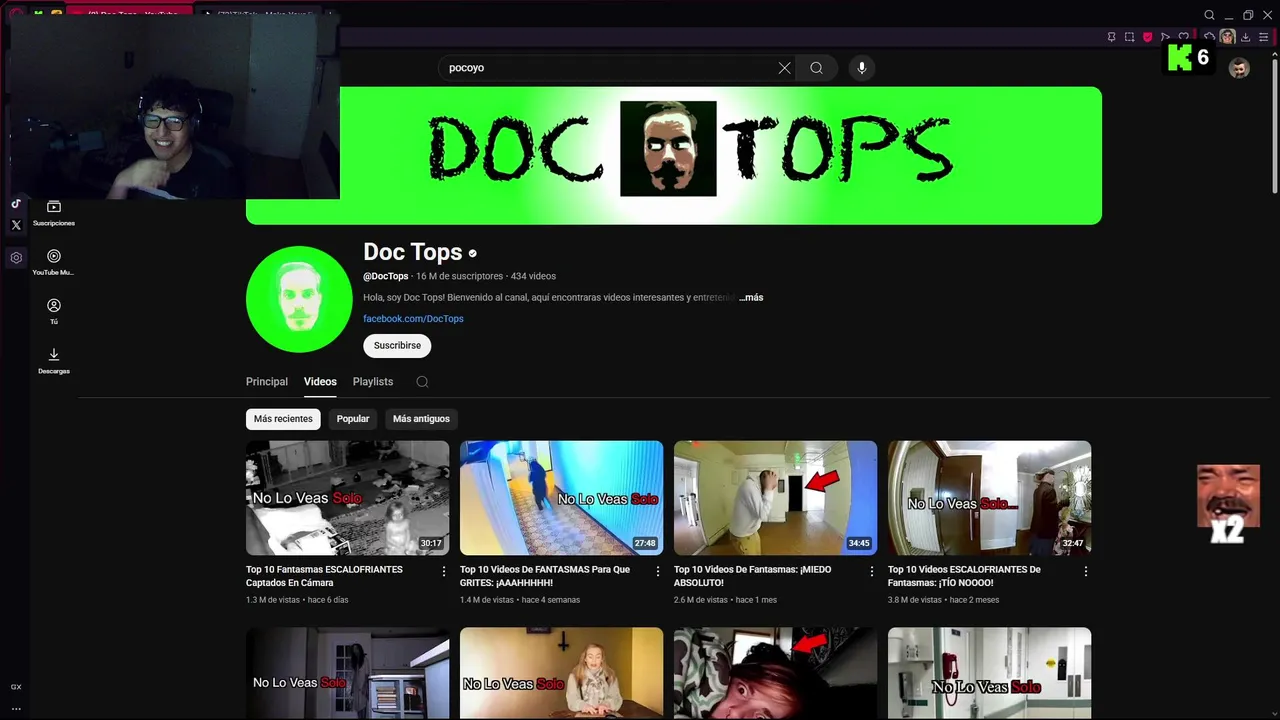
Task: Open YouTube account avatar menu
Action: [1239, 68]
